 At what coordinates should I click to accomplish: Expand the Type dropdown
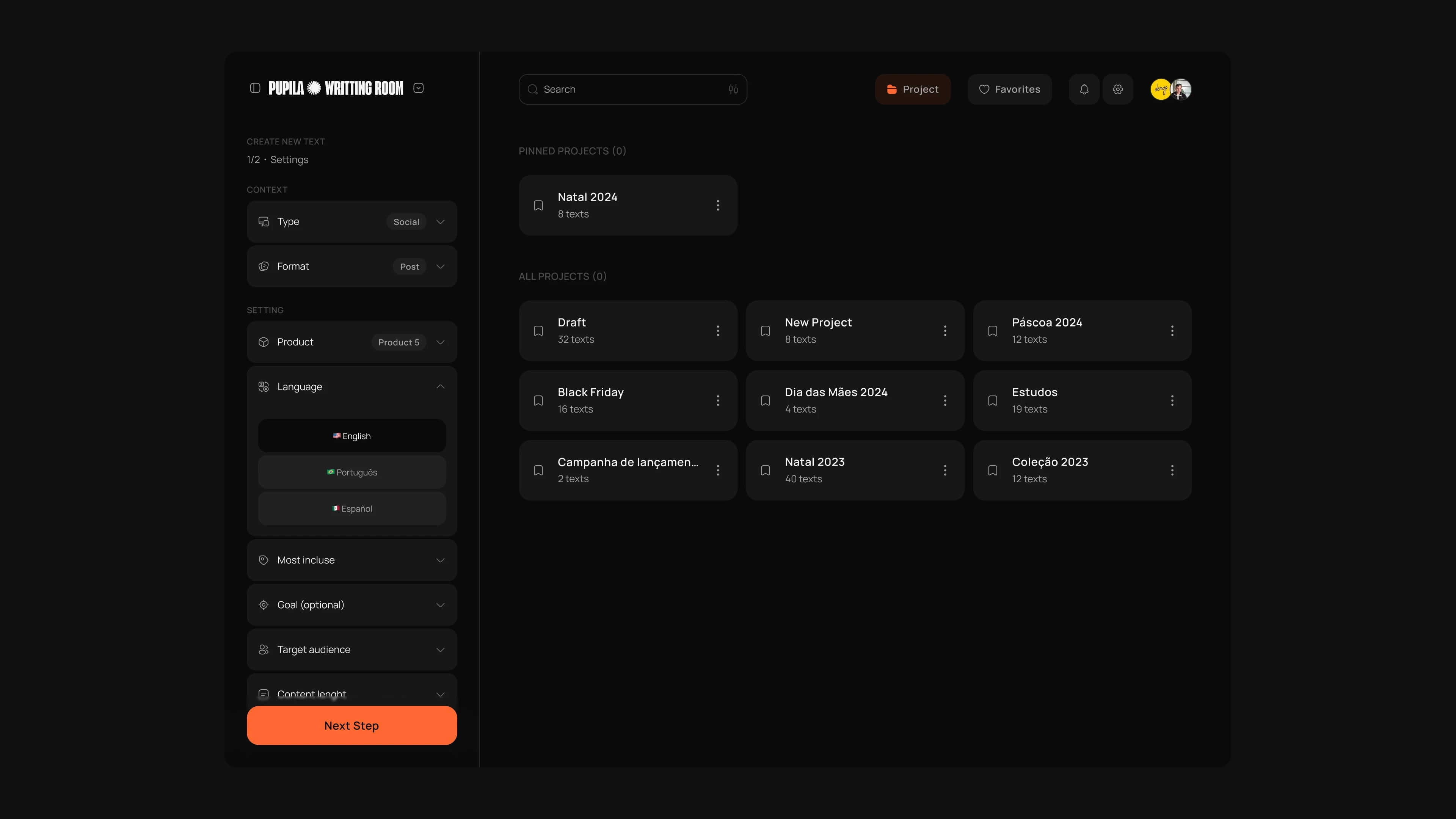pos(440,221)
